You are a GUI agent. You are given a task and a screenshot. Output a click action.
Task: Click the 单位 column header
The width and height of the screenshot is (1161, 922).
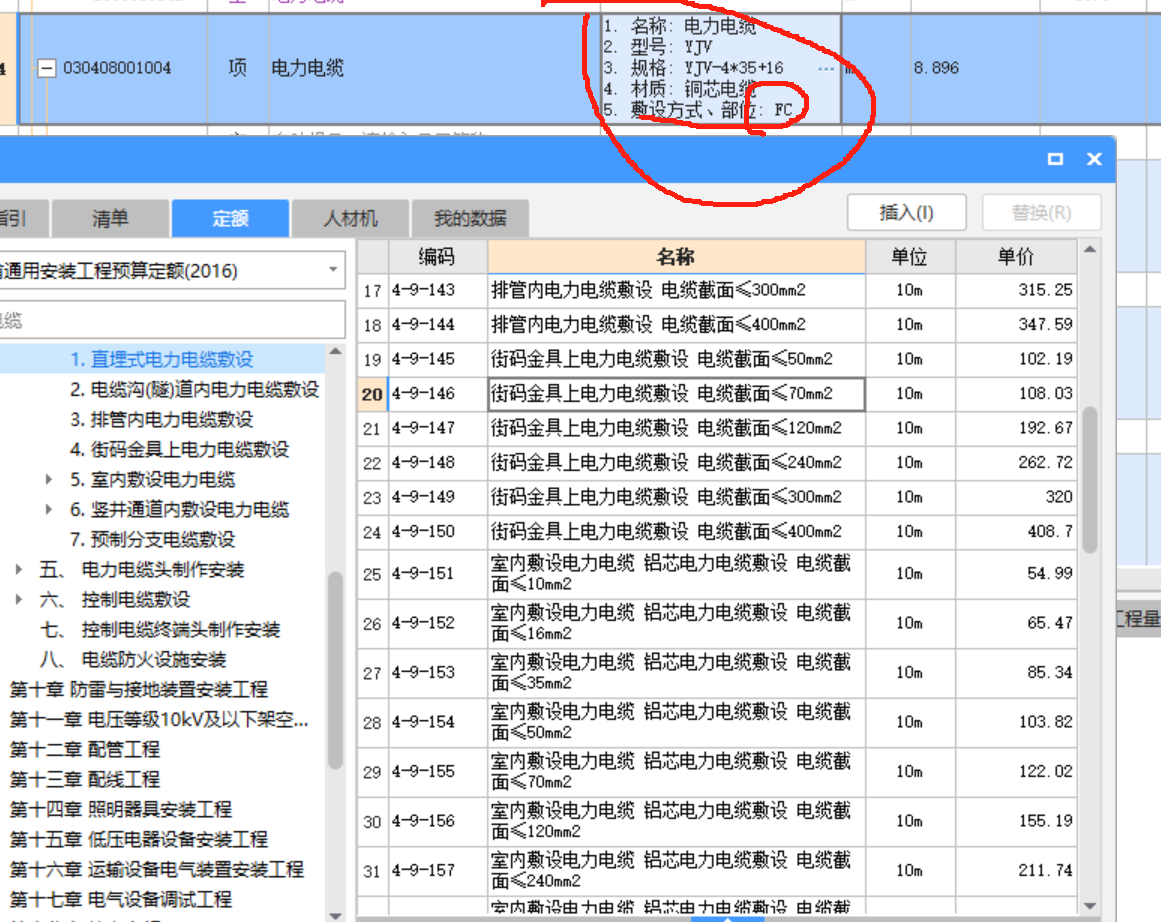click(x=910, y=257)
